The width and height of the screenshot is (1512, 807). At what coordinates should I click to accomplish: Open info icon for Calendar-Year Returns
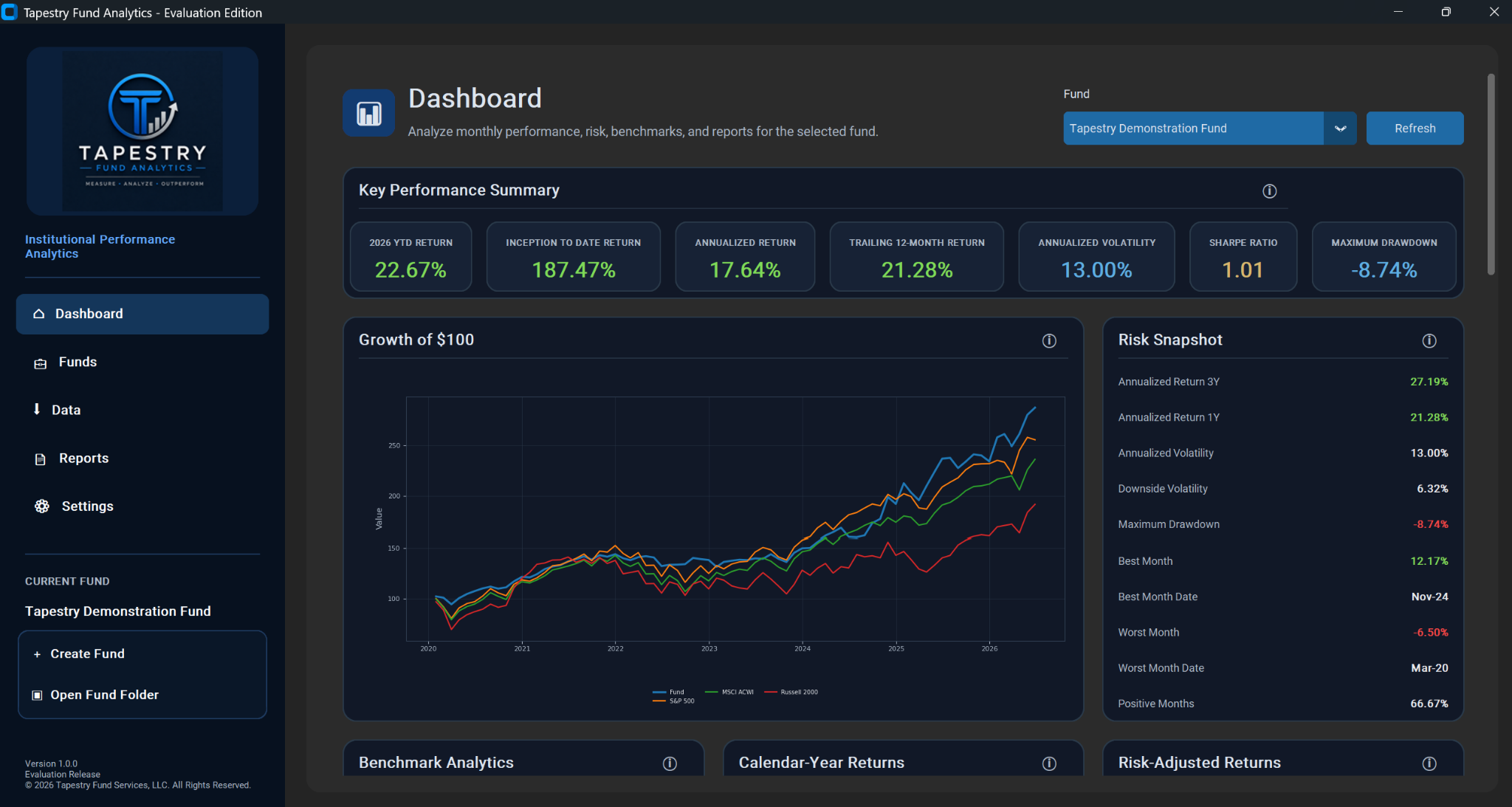coord(1049,763)
